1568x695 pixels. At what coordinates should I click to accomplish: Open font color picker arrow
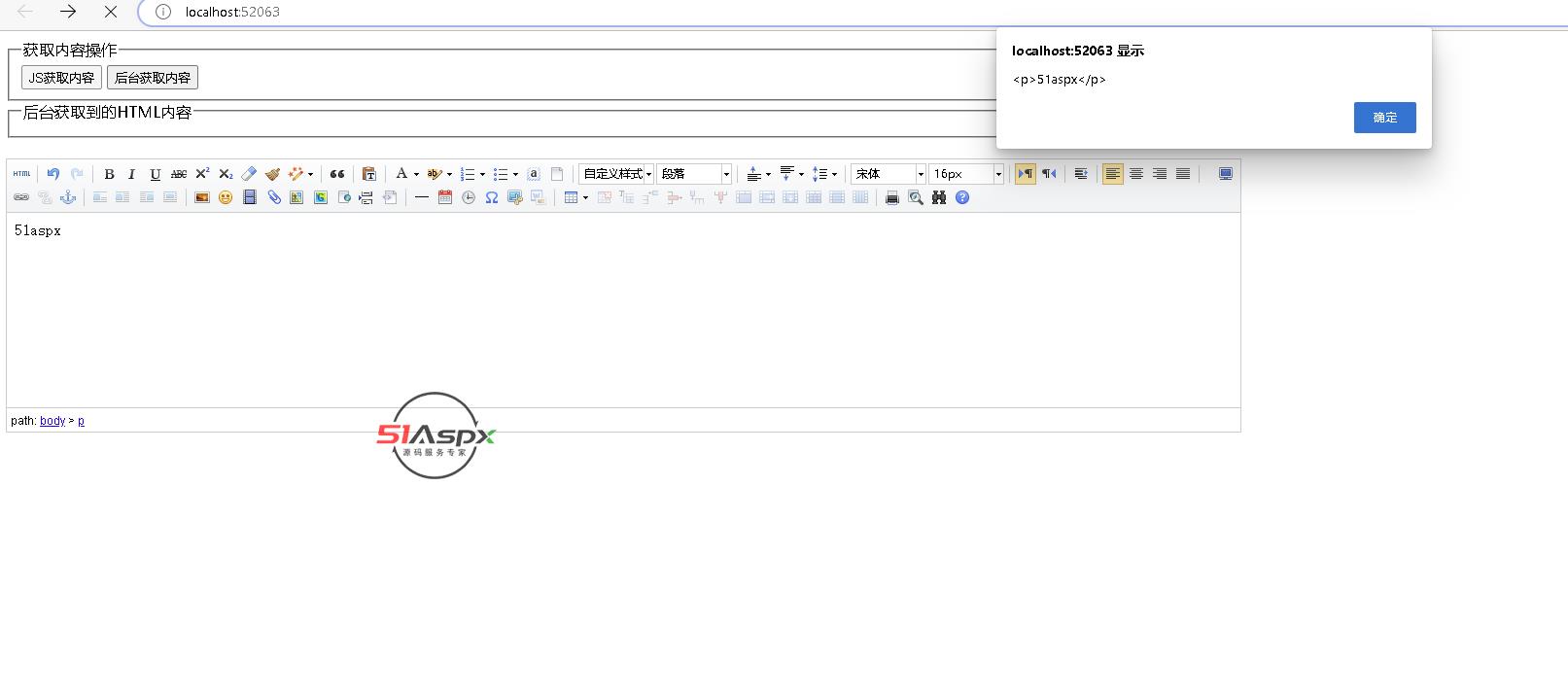point(416,174)
